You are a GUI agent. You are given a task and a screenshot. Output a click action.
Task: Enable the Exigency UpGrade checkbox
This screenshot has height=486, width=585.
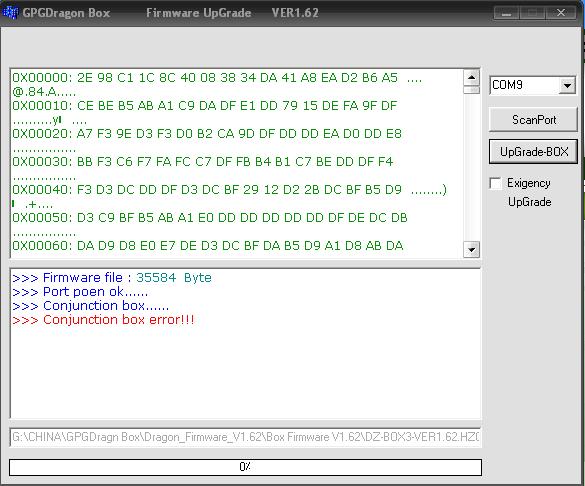(495, 183)
